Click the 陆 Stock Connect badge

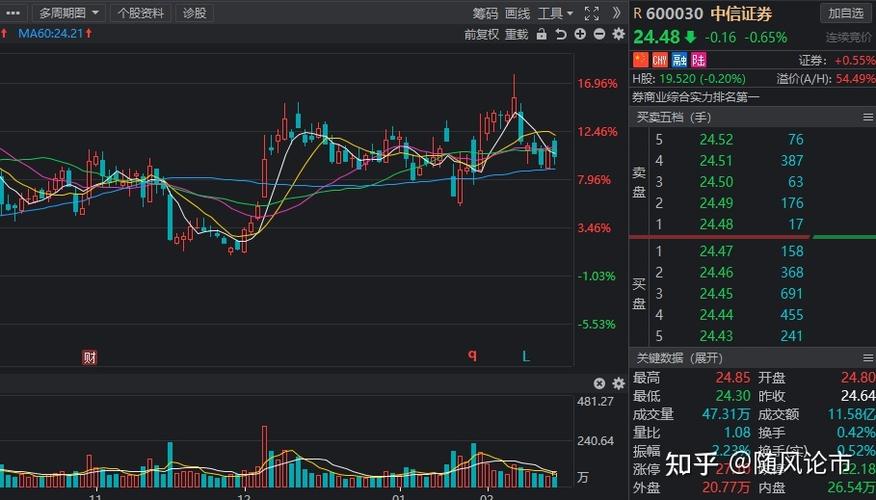pyautogui.click(x=698, y=59)
